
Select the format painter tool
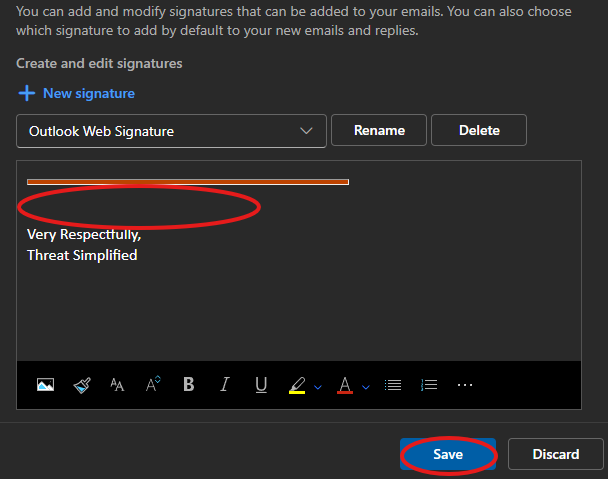(x=81, y=385)
